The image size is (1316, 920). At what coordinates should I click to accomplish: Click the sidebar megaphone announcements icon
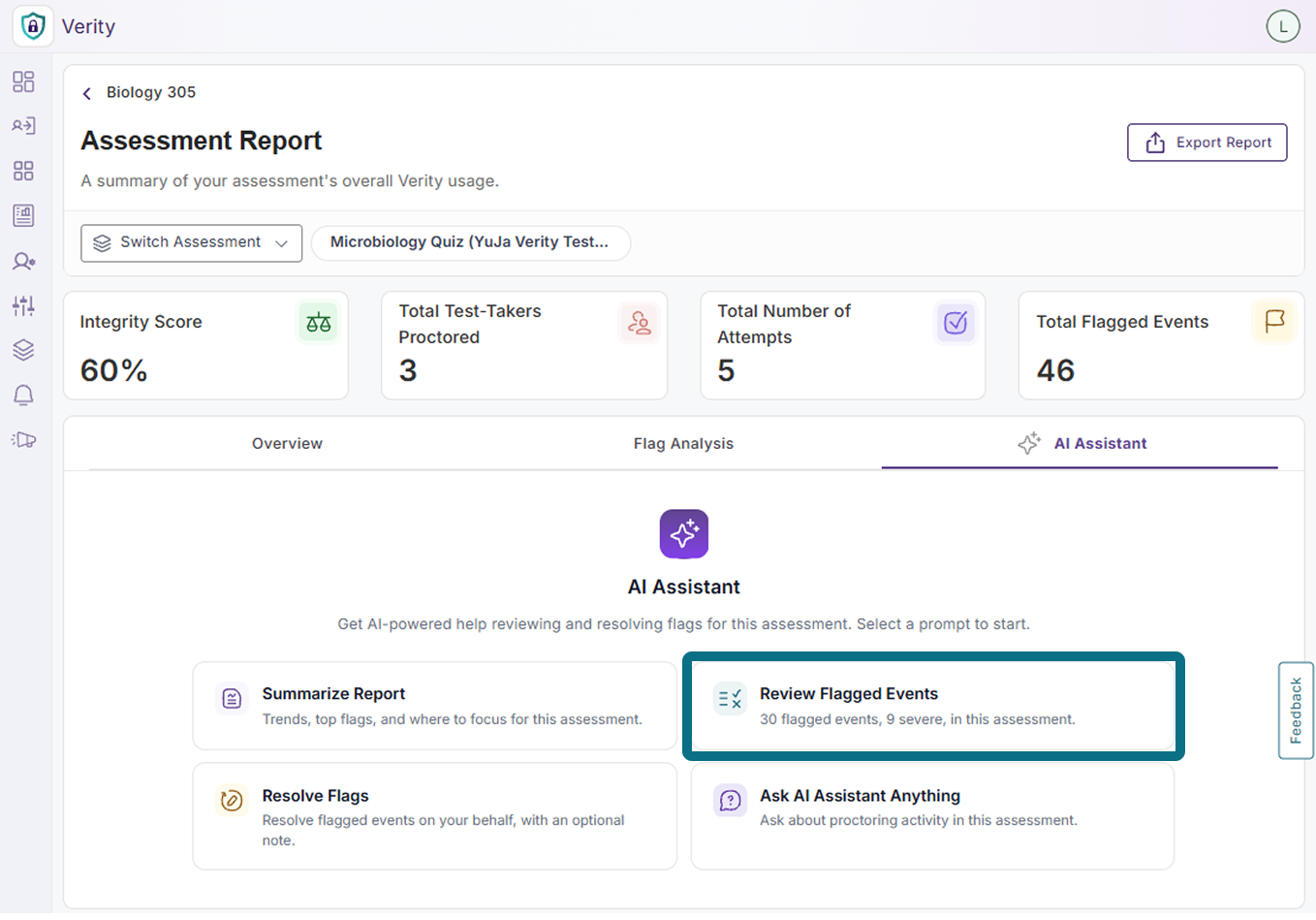[23, 440]
